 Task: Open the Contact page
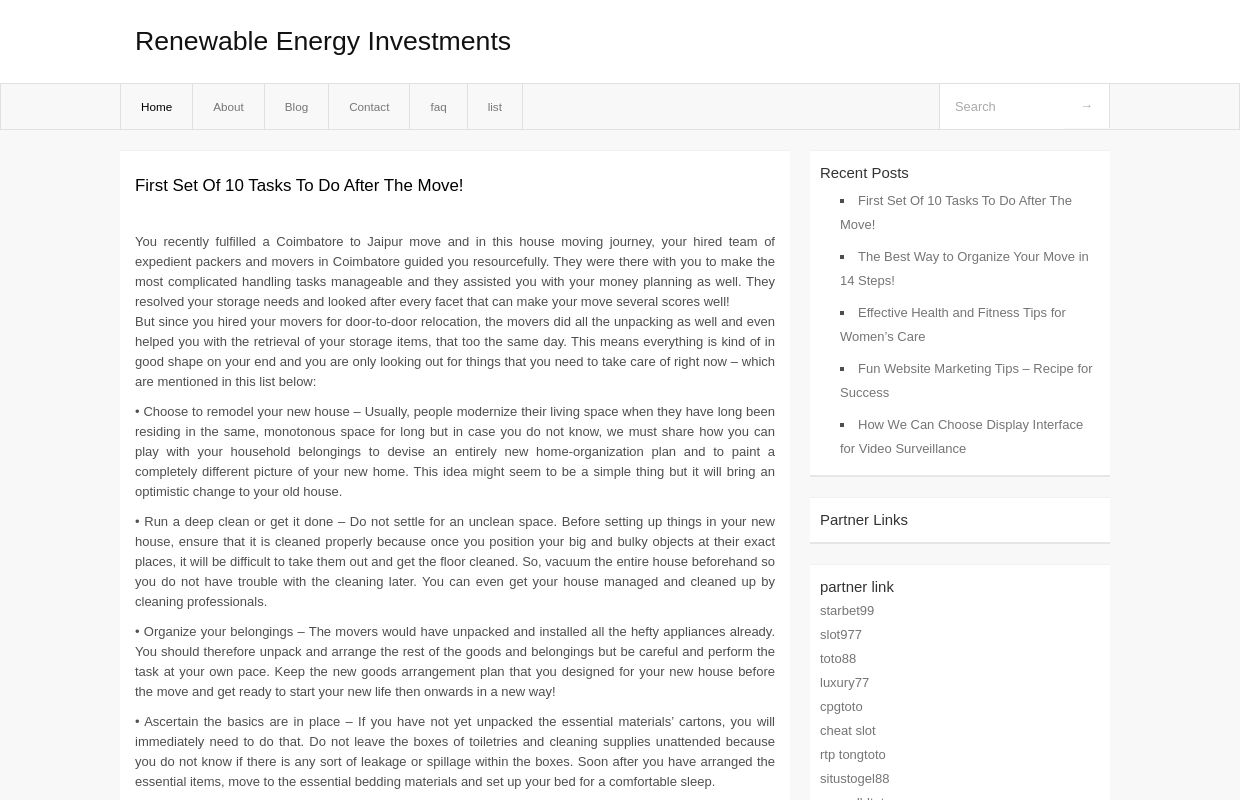click(x=369, y=106)
